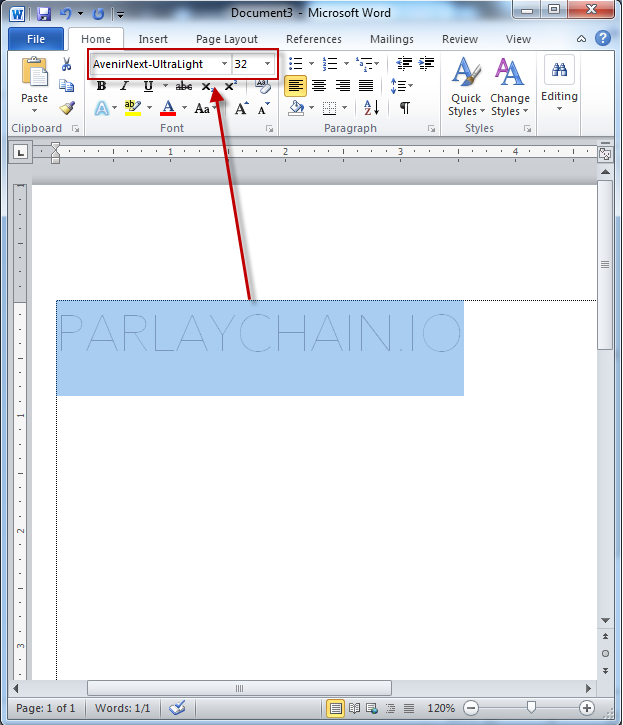Click the Grow Font button
Viewport: 623px width, 725px height.
241,109
